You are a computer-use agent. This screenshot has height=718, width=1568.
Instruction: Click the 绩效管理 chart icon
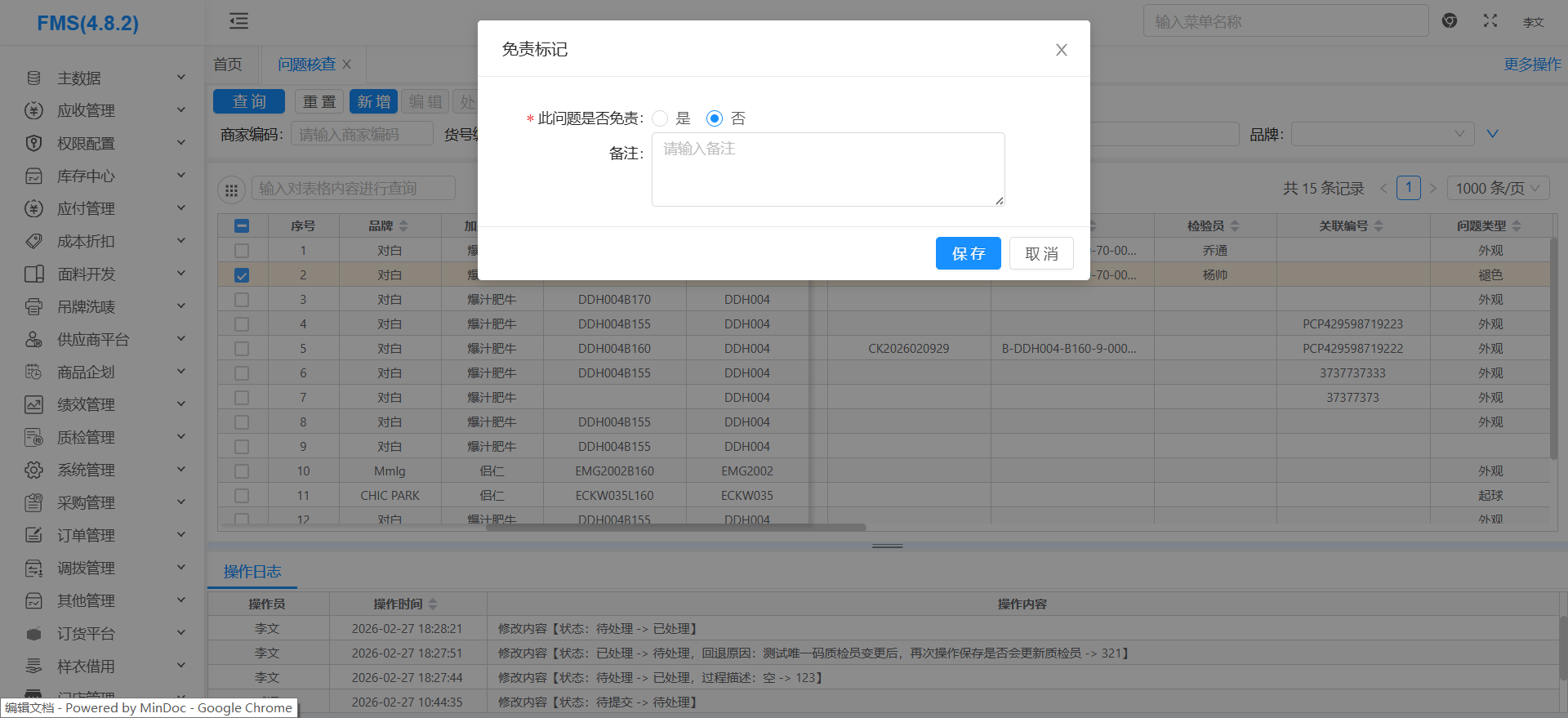[x=33, y=405]
